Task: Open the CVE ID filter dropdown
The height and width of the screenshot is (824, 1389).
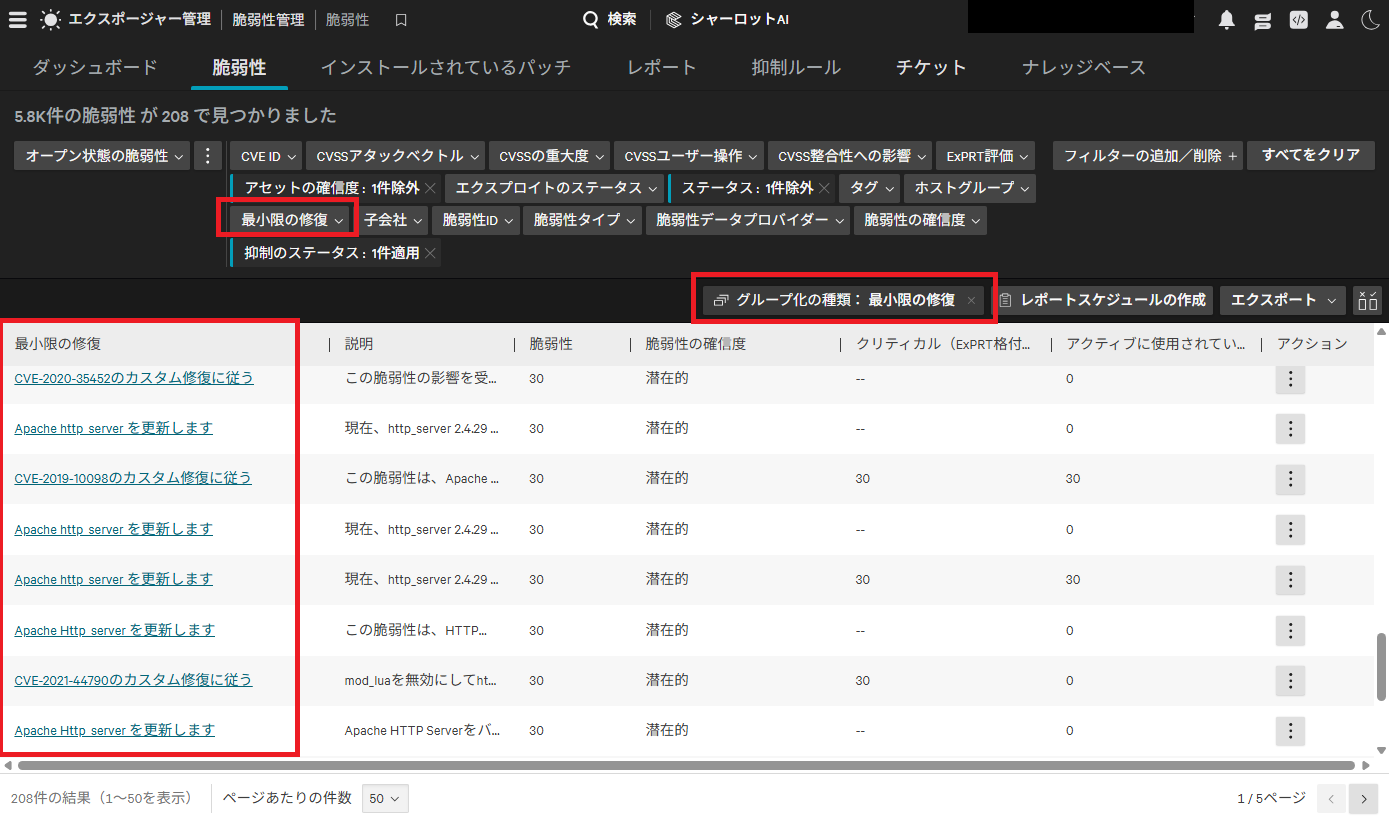Action: coord(264,155)
